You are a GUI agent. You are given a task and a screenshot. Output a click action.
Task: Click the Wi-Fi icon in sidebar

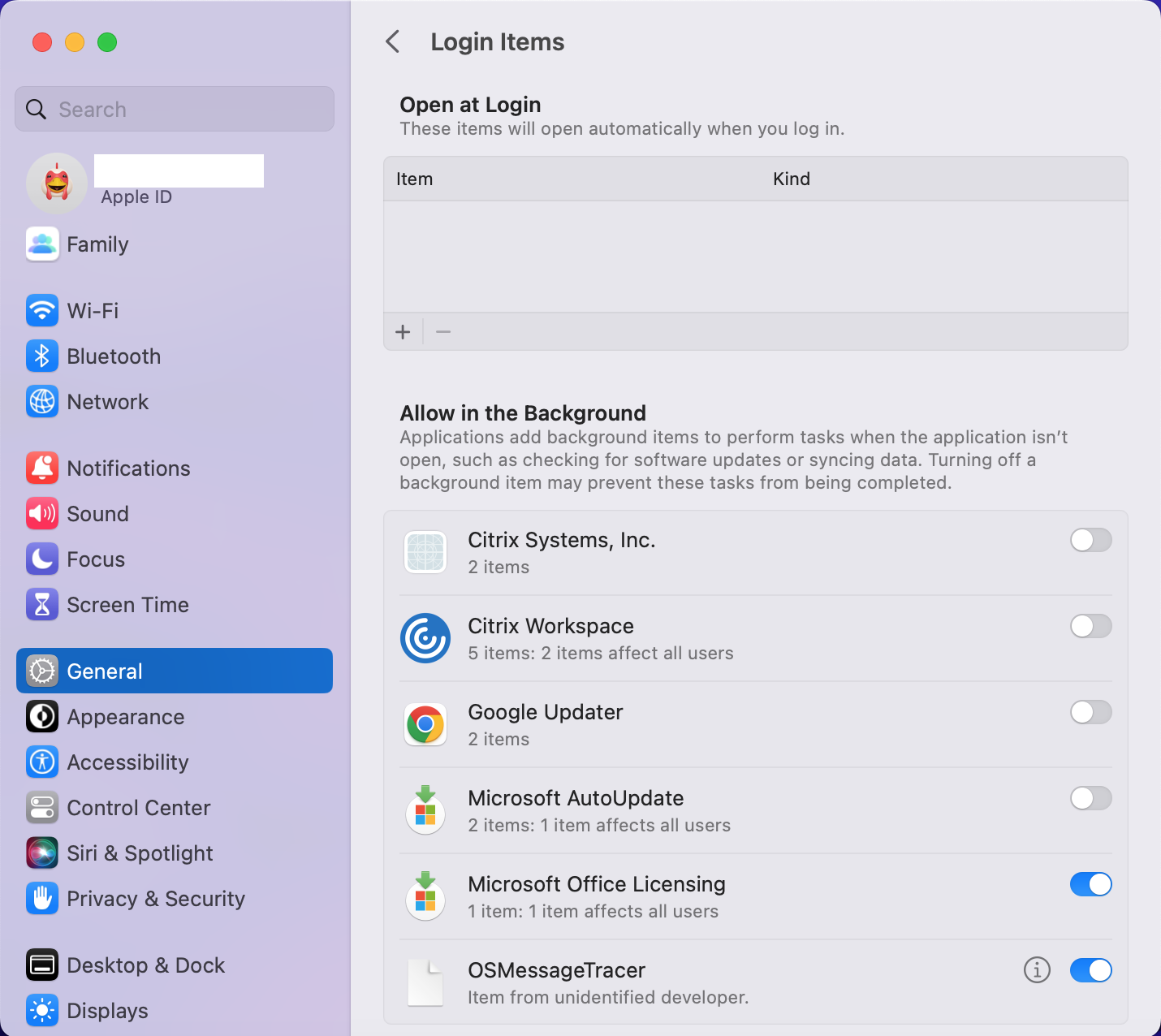tap(42, 310)
